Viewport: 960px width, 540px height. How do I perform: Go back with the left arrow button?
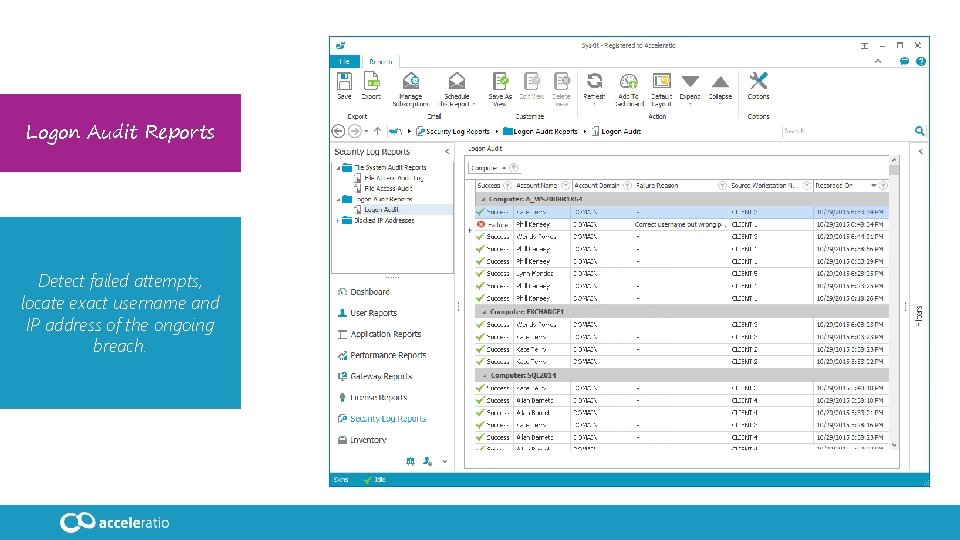click(x=338, y=131)
